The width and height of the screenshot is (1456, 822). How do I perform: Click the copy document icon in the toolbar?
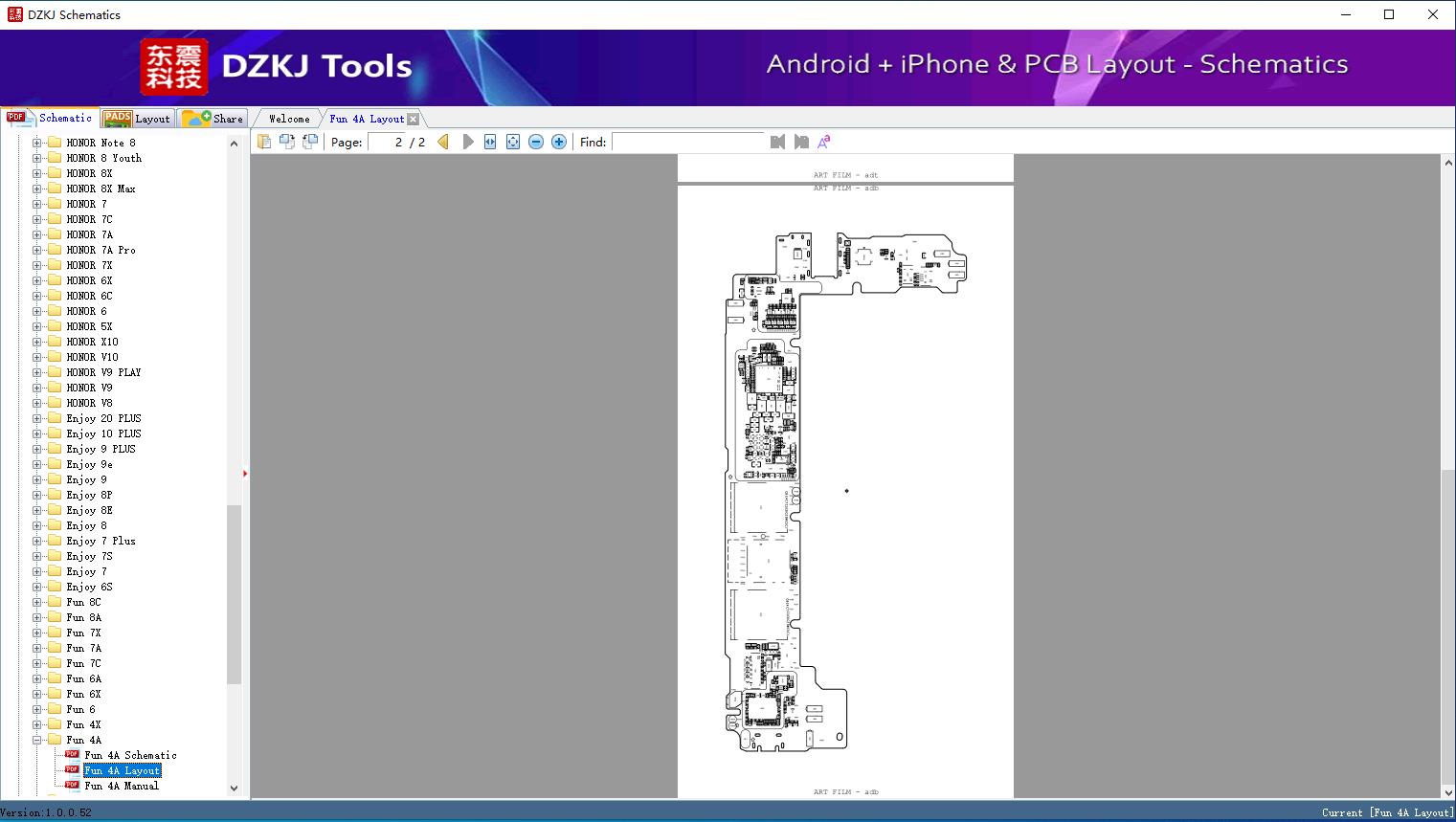264,142
